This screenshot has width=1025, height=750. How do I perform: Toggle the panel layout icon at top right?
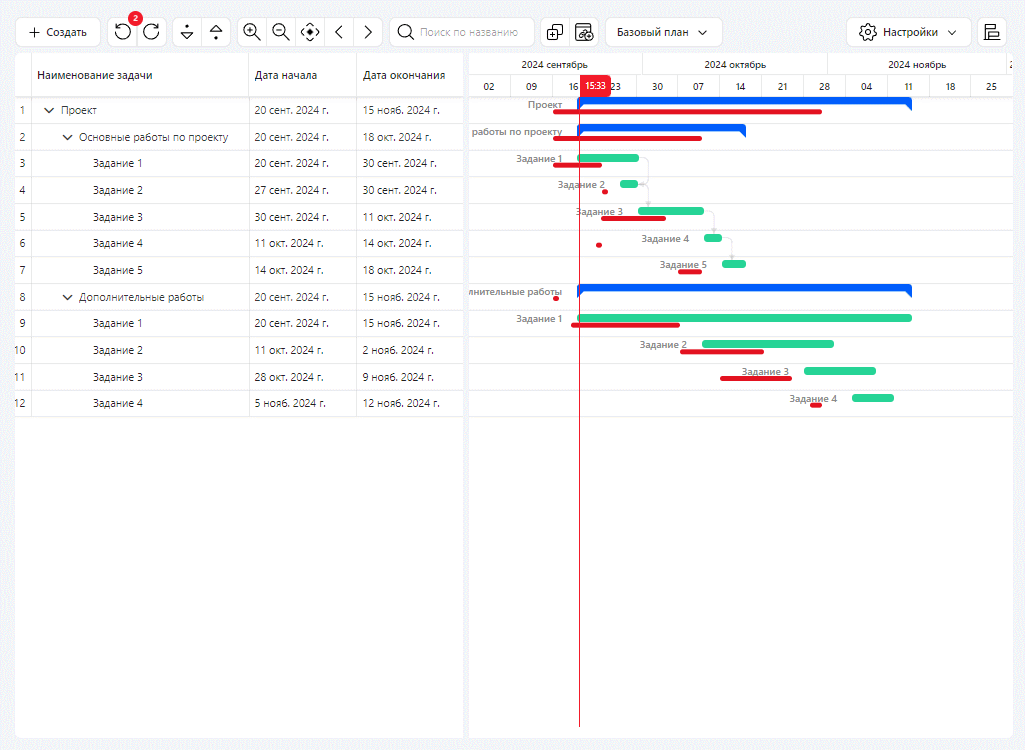point(992,32)
